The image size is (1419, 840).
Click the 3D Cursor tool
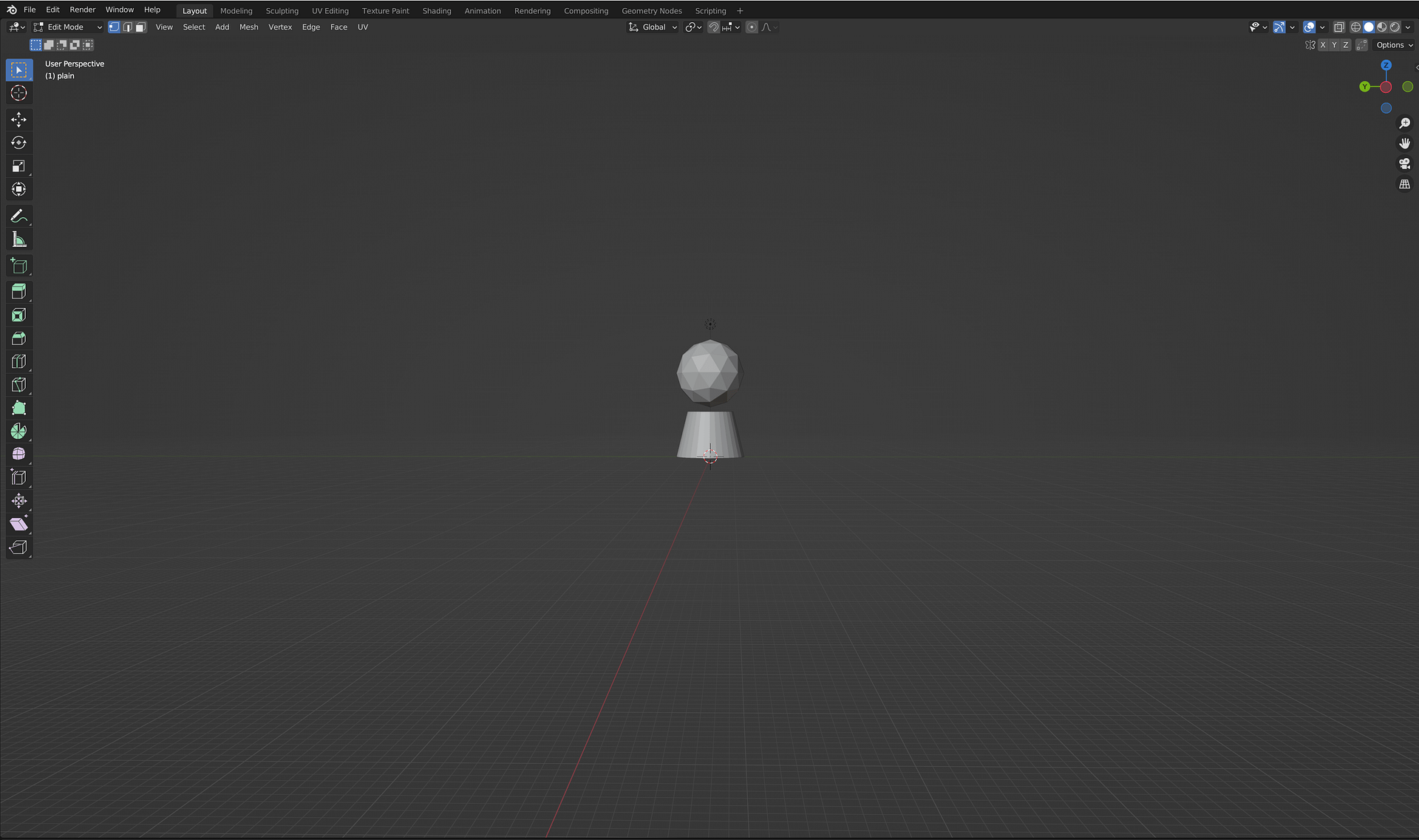18,93
